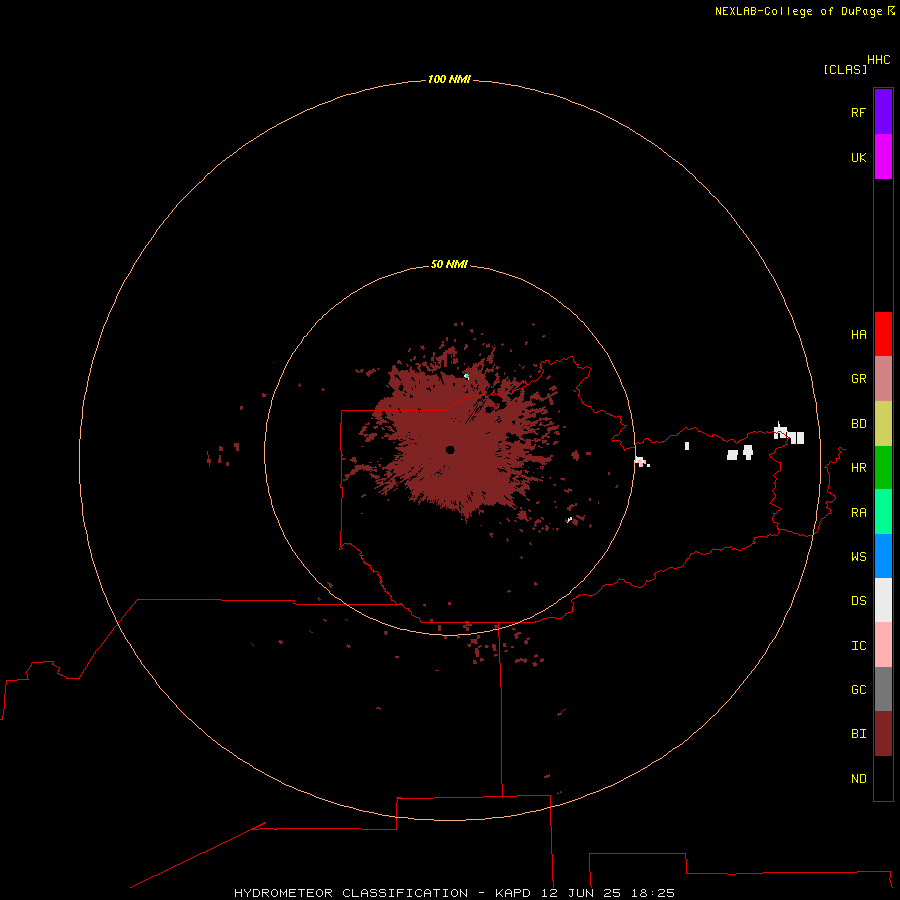Click the 18:25 timestamp in the footer
900x900 pixels.
652,893
